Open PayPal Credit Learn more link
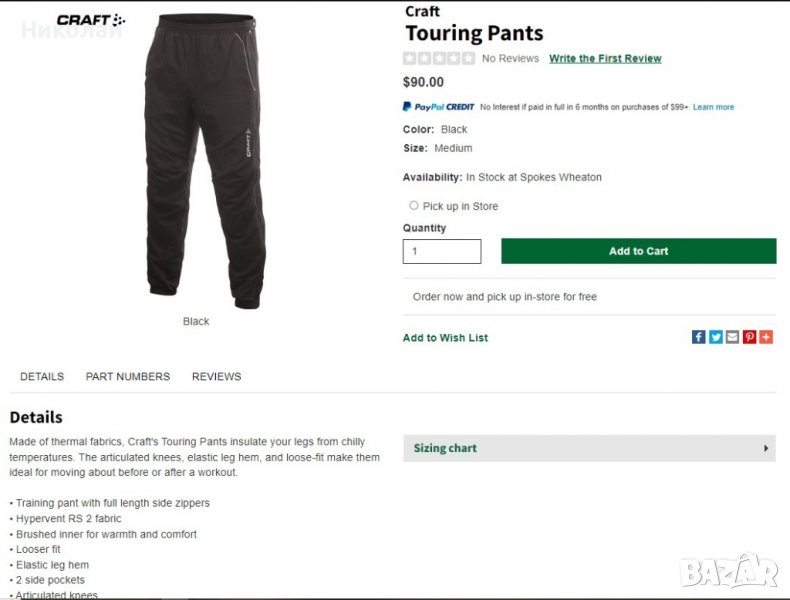This screenshot has width=790, height=600. pos(713,107)
